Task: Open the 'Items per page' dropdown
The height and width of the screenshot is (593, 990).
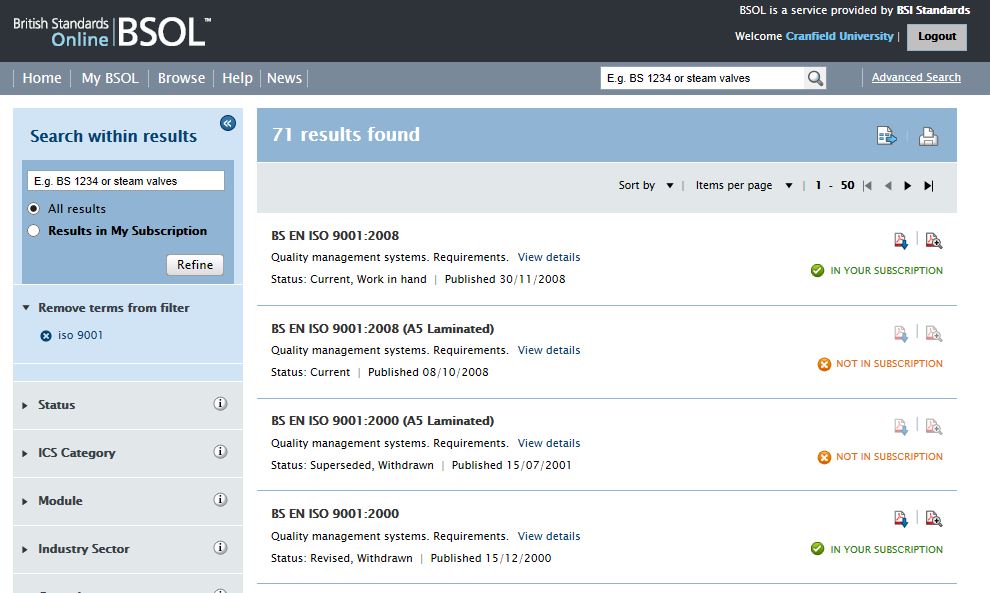Action: [743, 185]
